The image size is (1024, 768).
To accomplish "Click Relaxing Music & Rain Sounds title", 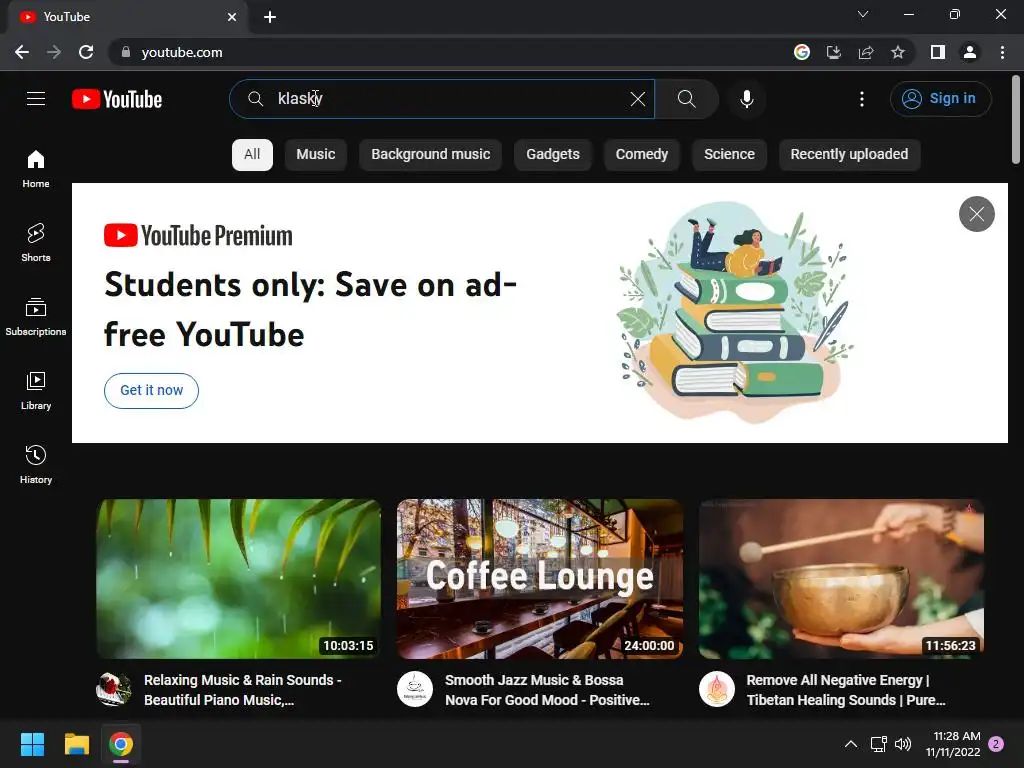I will tap(243, 690).
